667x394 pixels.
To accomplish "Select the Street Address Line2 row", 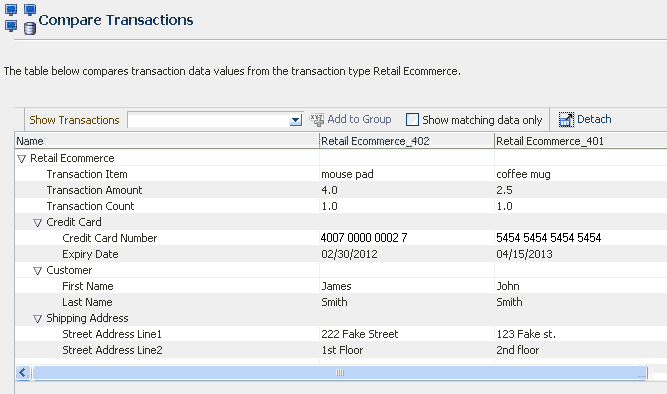I will pyautogui.click(x=341, y=350).
